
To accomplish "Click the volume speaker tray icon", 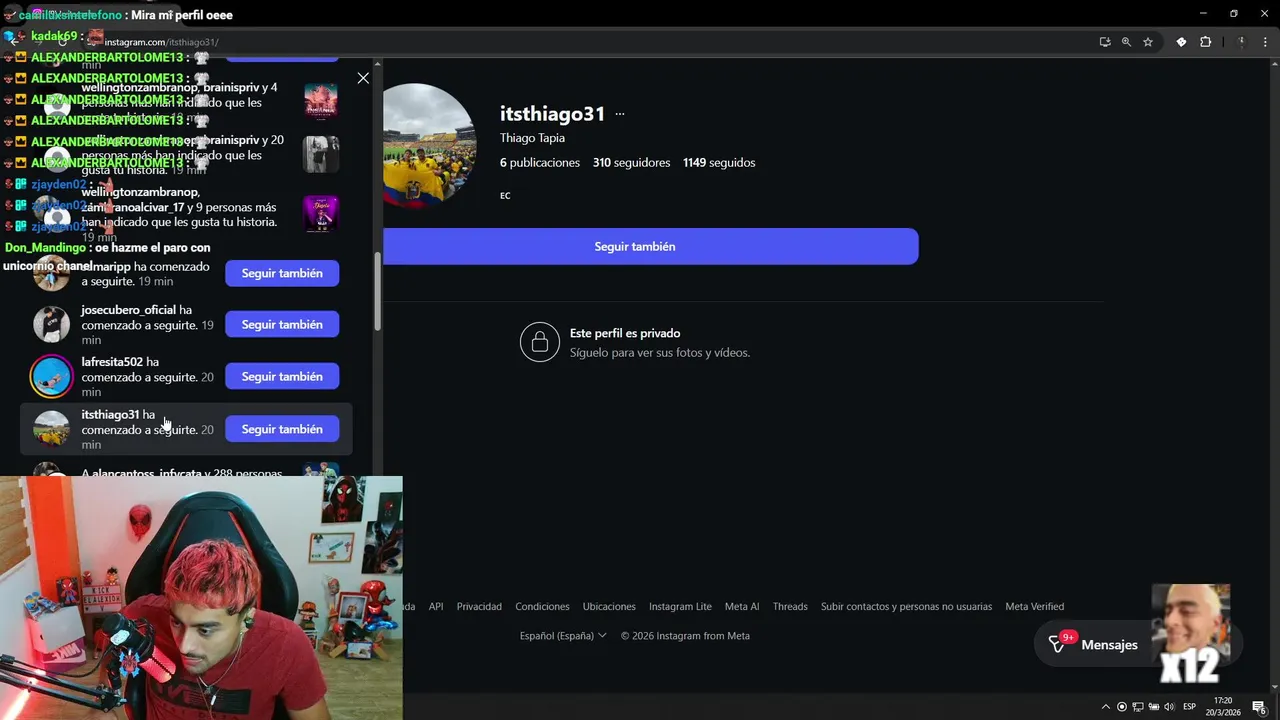I will pos(1169,707).
